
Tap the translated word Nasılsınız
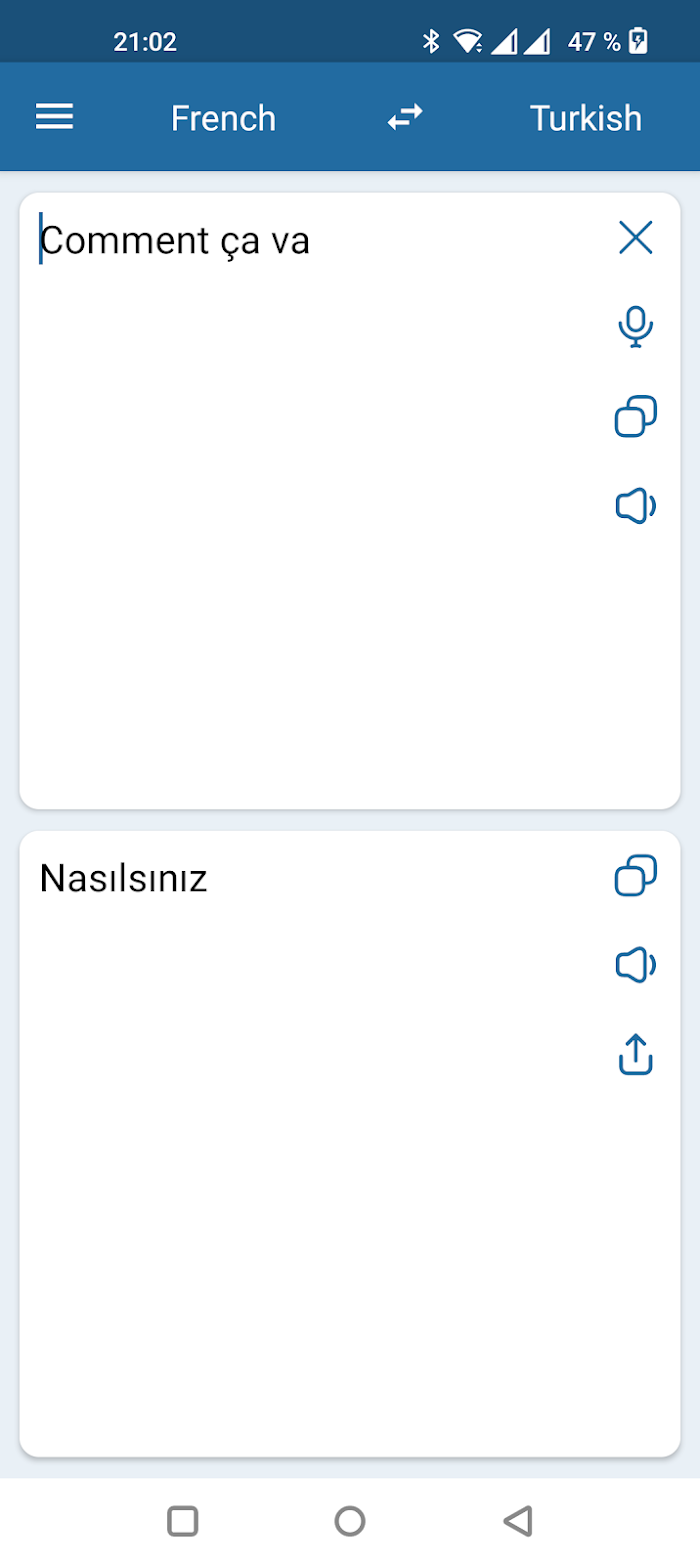pos(123,879)
